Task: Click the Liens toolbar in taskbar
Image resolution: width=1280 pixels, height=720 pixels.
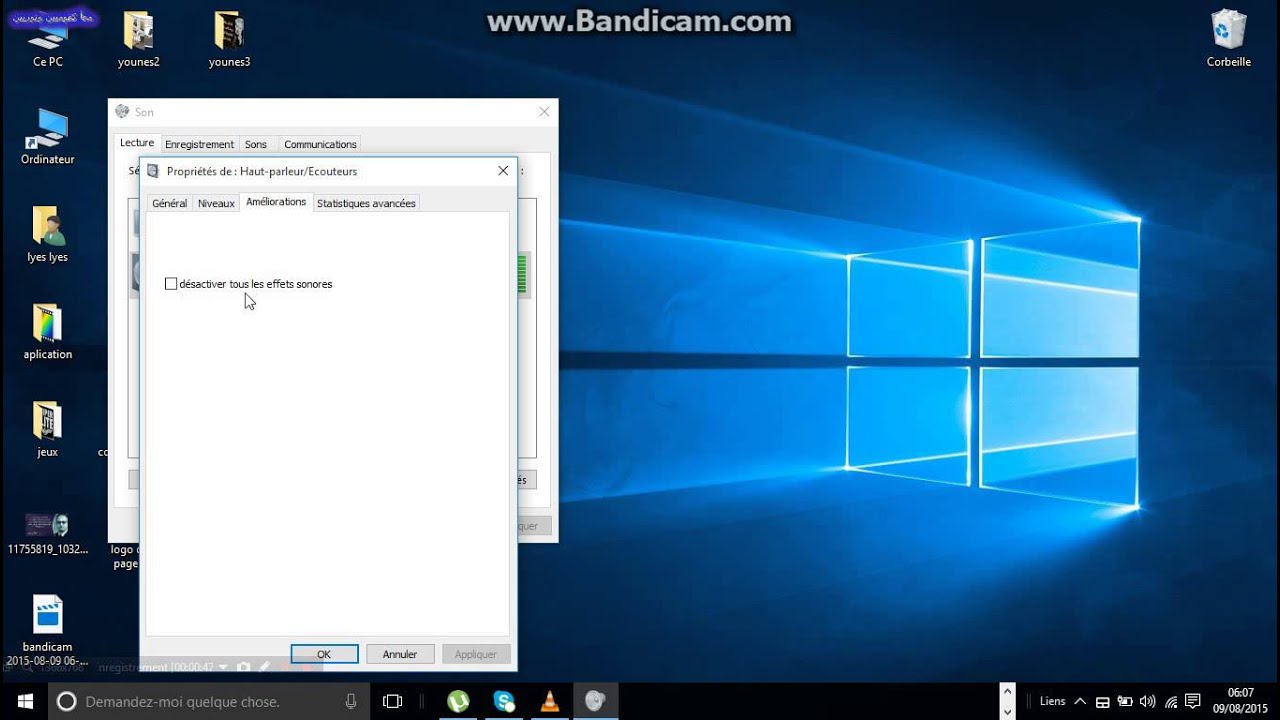Action: click(x=1052, y=701)
